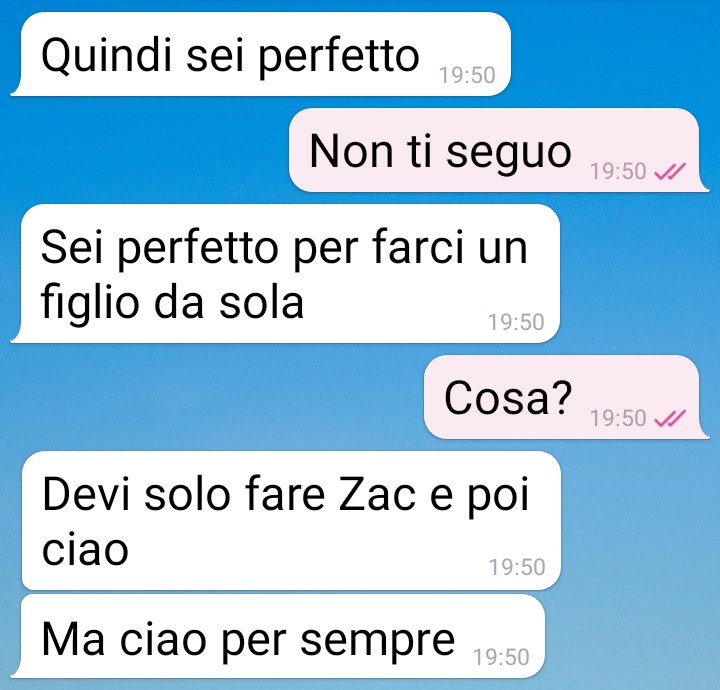720x690 pixels.
Task: Click timestamp under "figlio da sola" message
Action: pos(516,322)
